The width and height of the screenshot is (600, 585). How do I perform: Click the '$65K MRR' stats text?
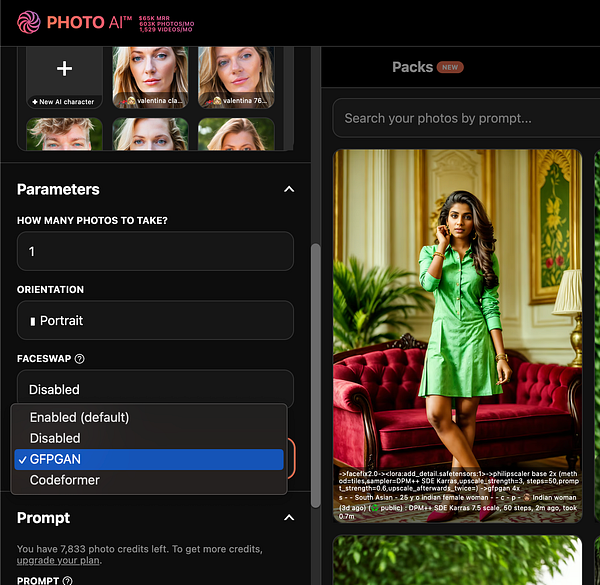click(154, 18)
